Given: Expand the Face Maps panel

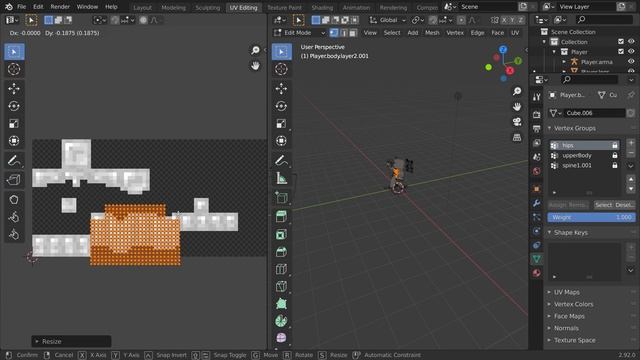Looking at the screenshot, I should pyautogui.click(x=549, y=316).
